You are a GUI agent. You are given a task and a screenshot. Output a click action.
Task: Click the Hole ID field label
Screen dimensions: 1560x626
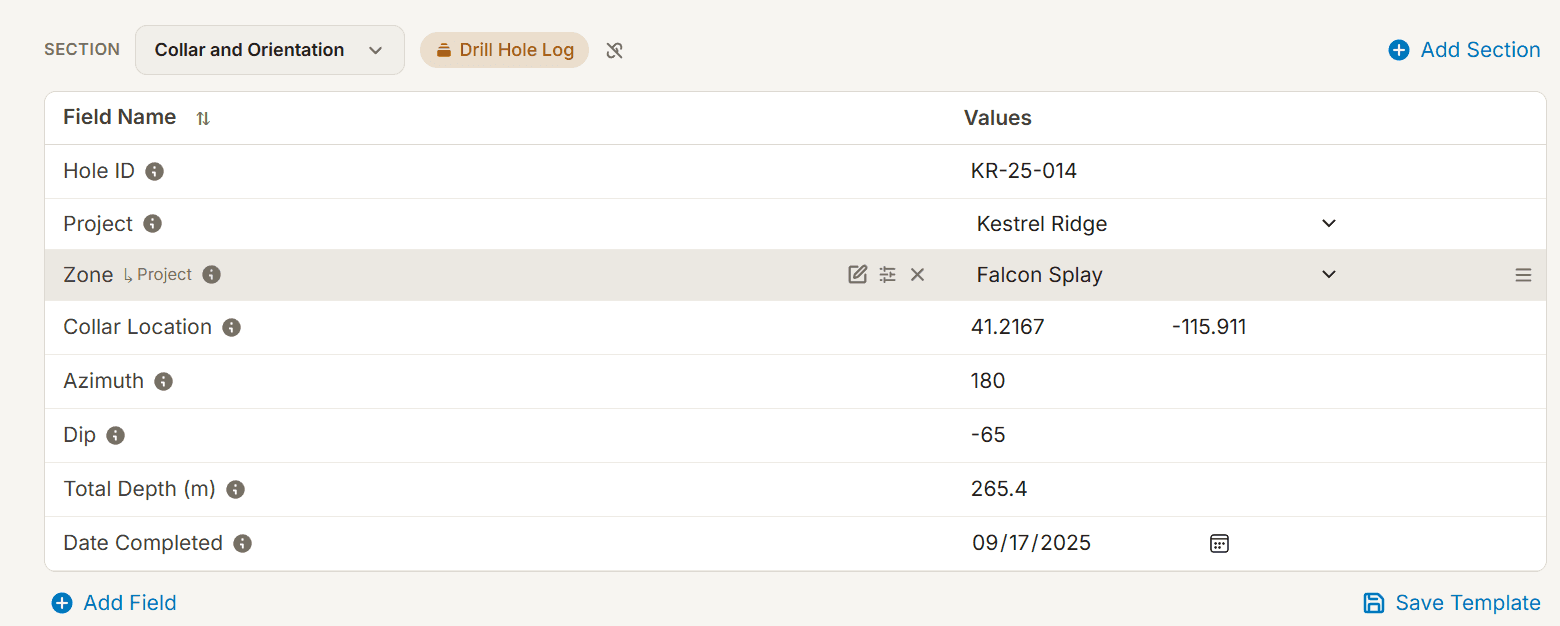(99, 171)
